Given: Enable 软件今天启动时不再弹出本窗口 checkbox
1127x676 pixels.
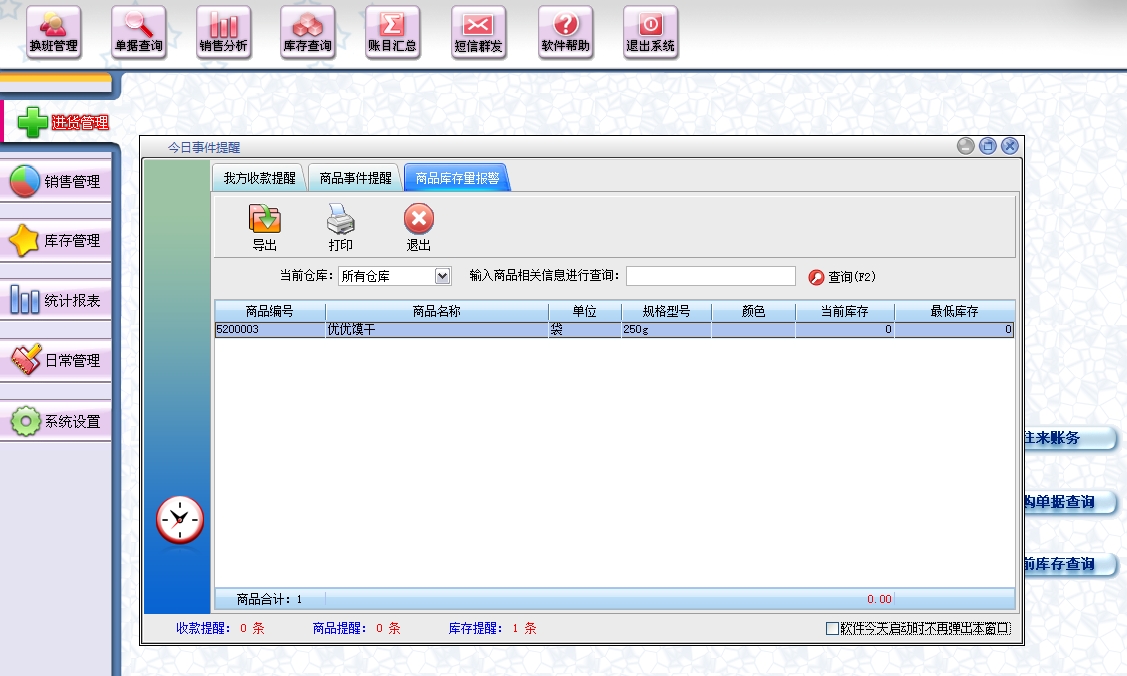Looking at the screenshot, I should click(x=832, y=629).
